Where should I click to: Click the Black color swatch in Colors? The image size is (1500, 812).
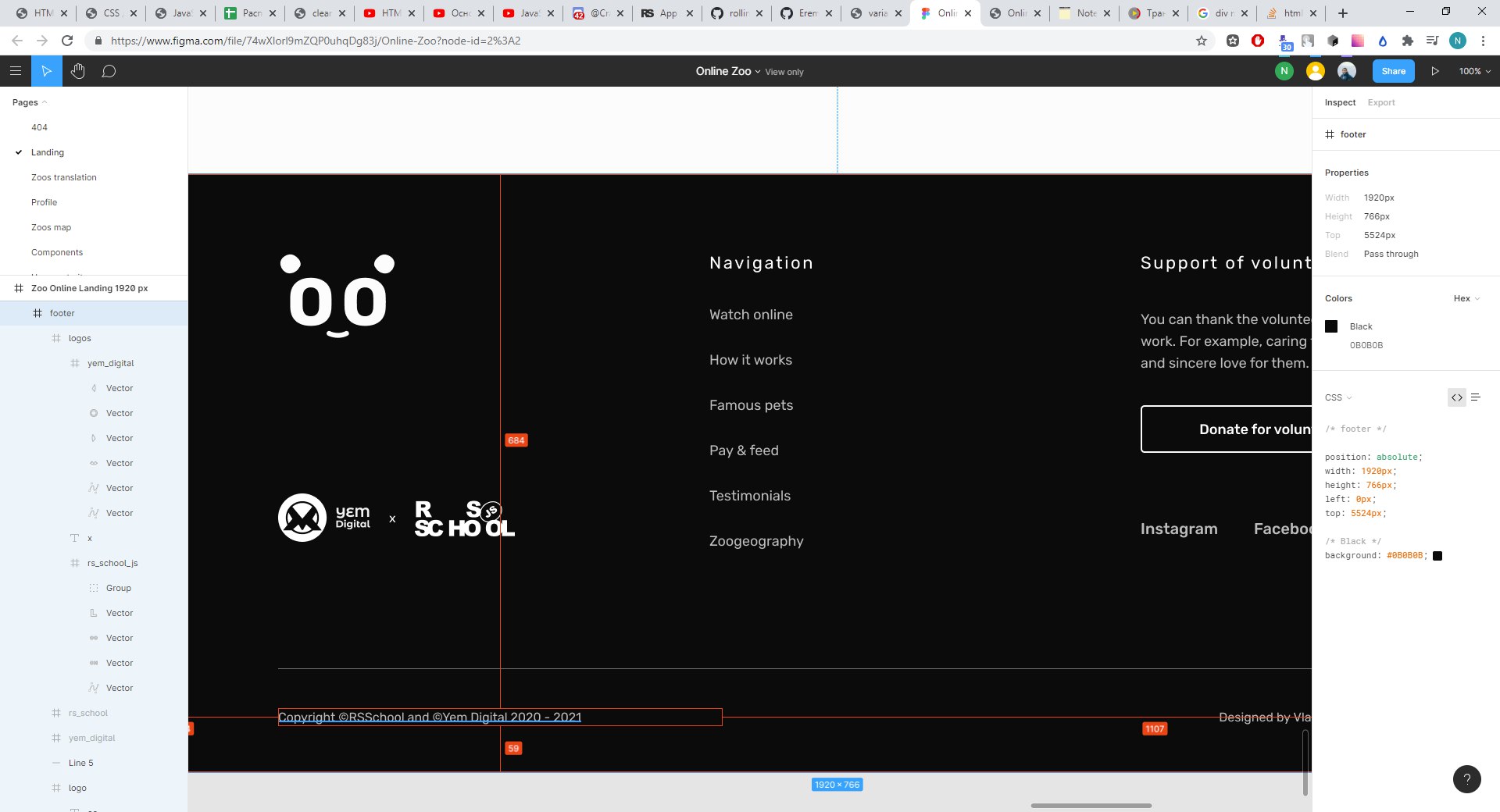pyautogui.click(x=1331, y=326)
